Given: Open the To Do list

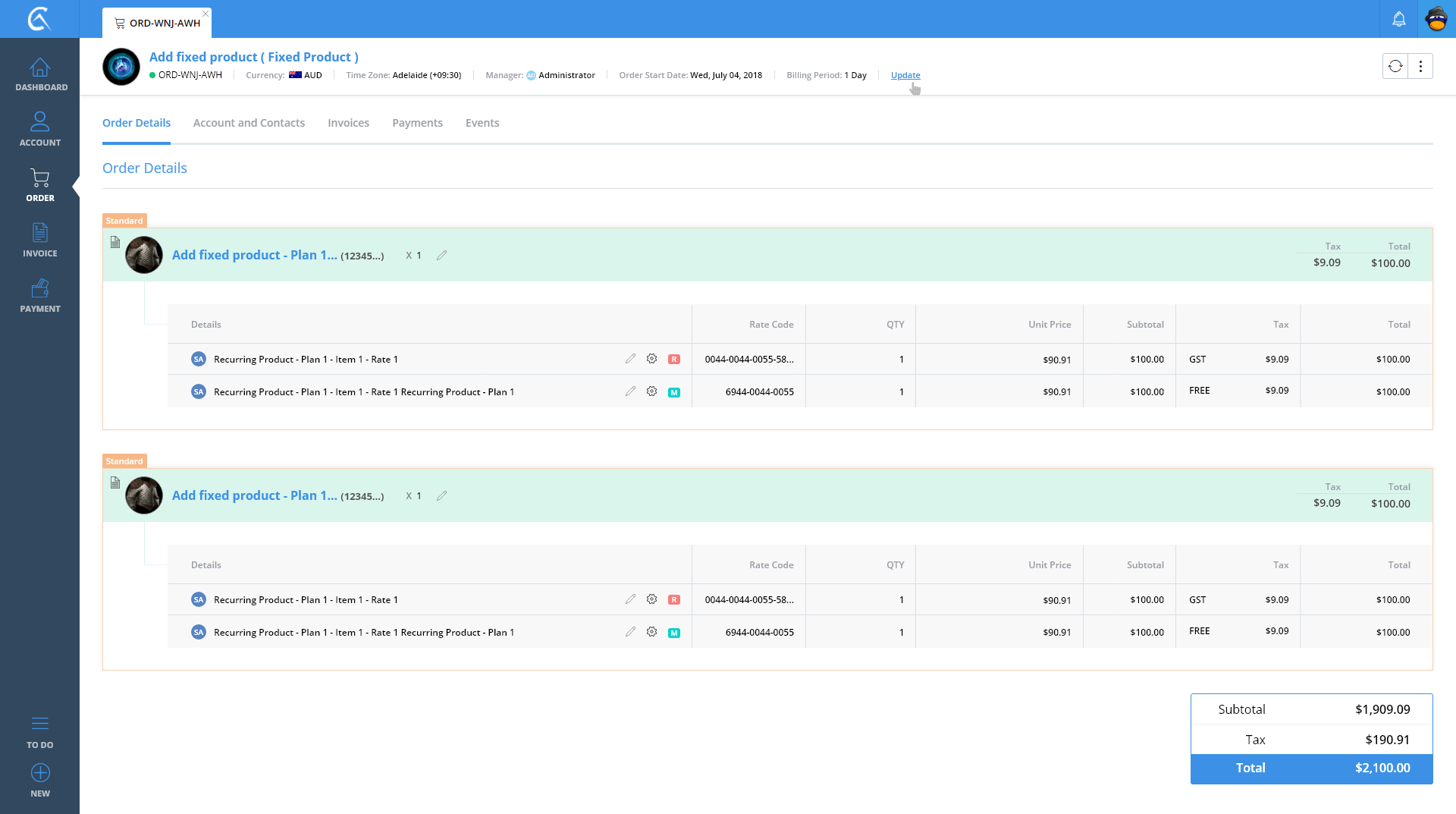Looking at the screenshot, I should pyautogui.click(x=40, y=731).
